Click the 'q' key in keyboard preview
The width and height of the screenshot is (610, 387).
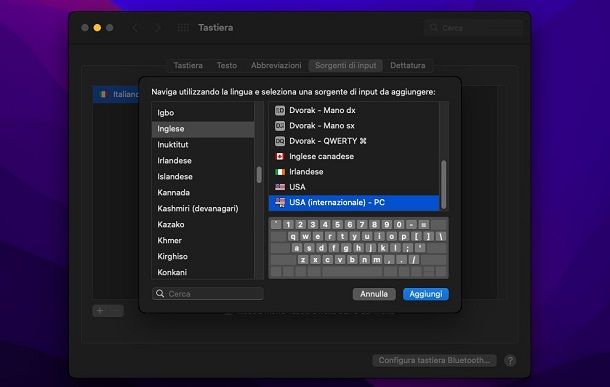click(293, 236)
